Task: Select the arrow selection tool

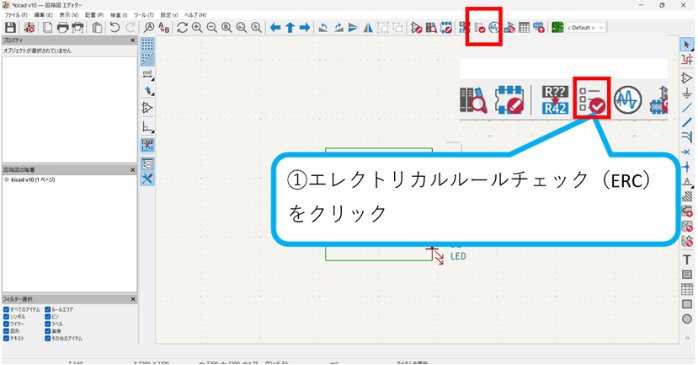Action: tap(686, 45)
